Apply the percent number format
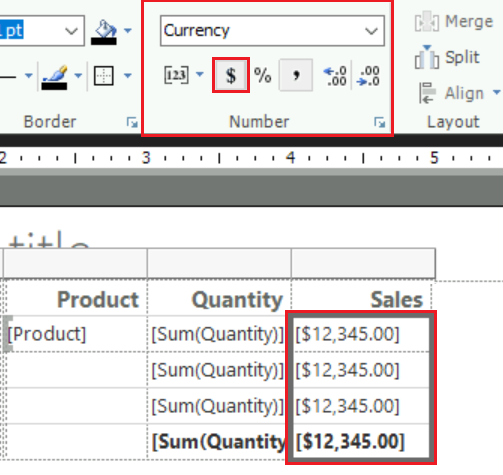 point(263,75)
